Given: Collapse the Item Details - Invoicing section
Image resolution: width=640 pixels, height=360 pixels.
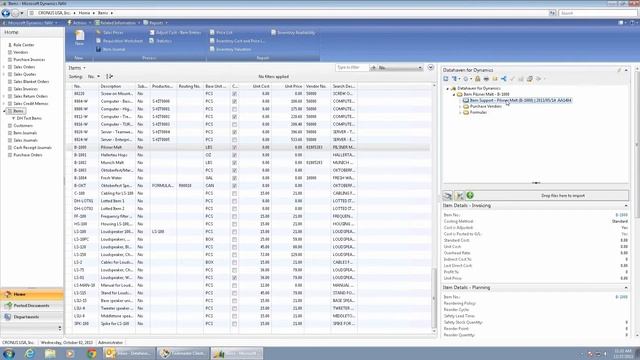Looking at the screenshot, I should pos(626,206).
